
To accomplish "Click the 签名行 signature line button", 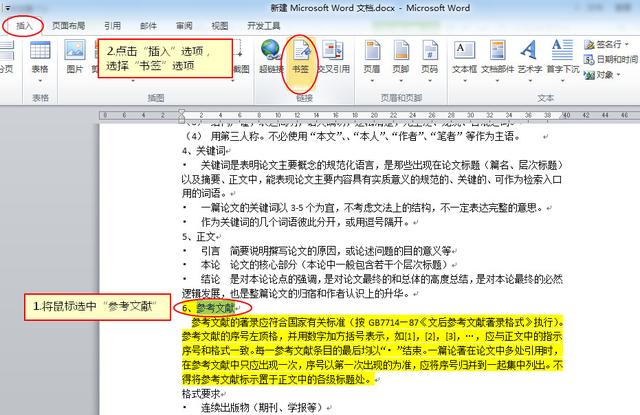I will coord(602,44).
